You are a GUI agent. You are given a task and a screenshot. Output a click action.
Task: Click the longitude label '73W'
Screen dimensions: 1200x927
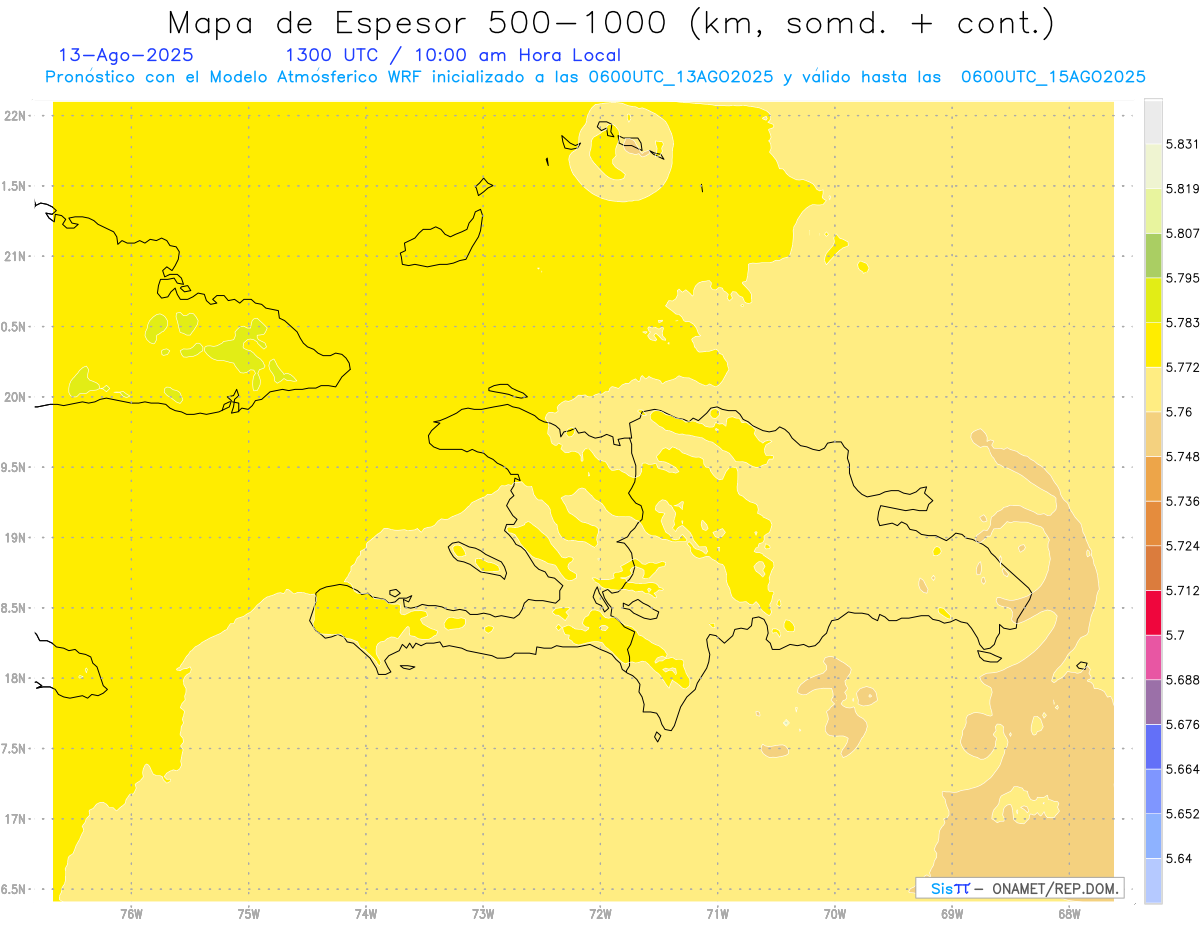tap(483, 914)
